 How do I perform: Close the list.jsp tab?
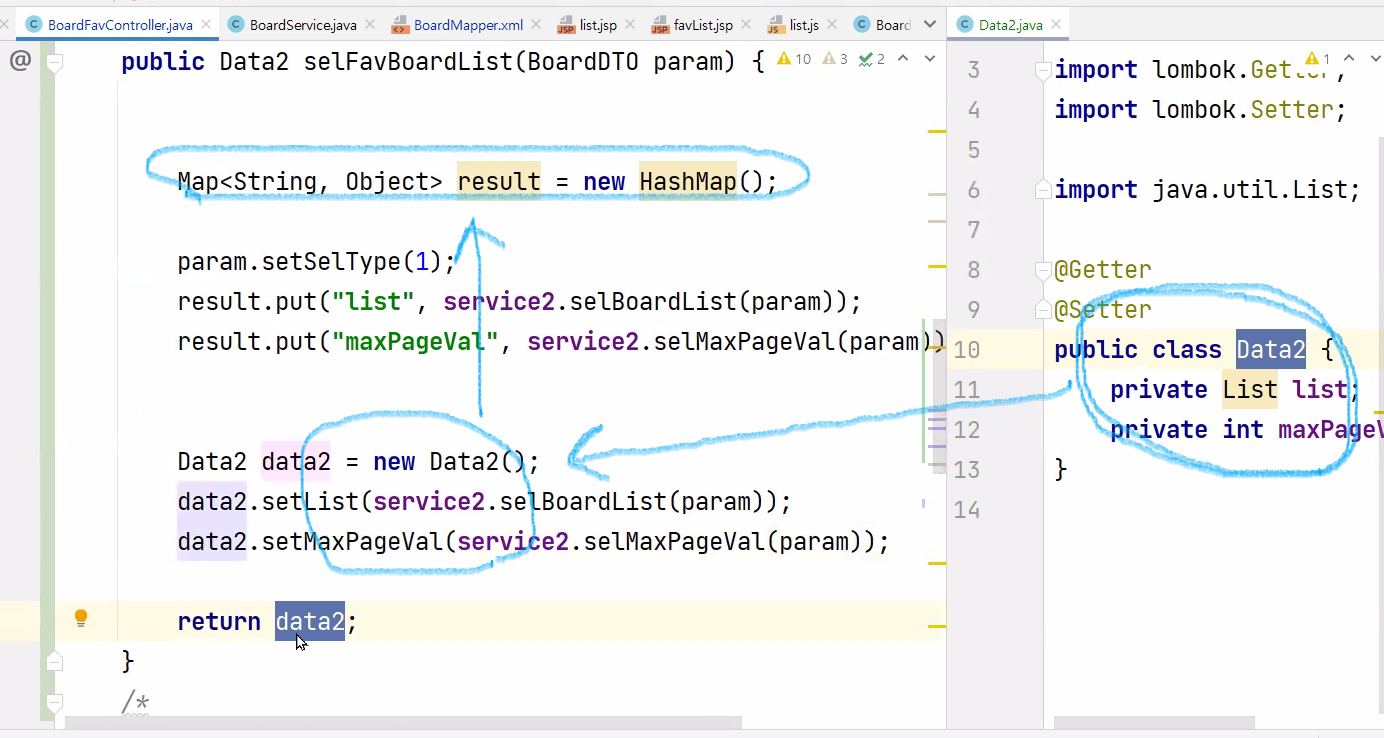[631, 24]
